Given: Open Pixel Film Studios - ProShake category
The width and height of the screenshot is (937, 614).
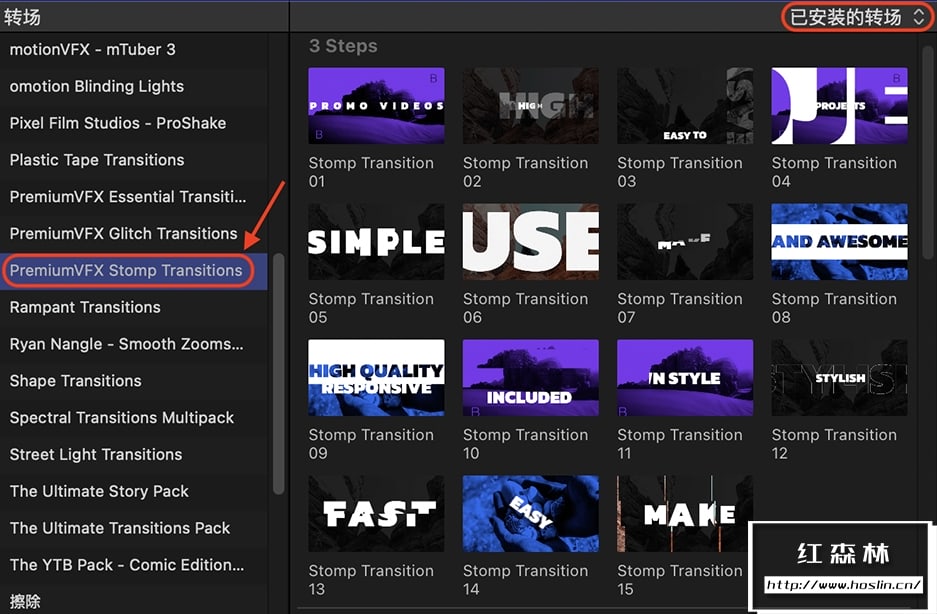Looking at the screenshot, I should tap(134, 123).
